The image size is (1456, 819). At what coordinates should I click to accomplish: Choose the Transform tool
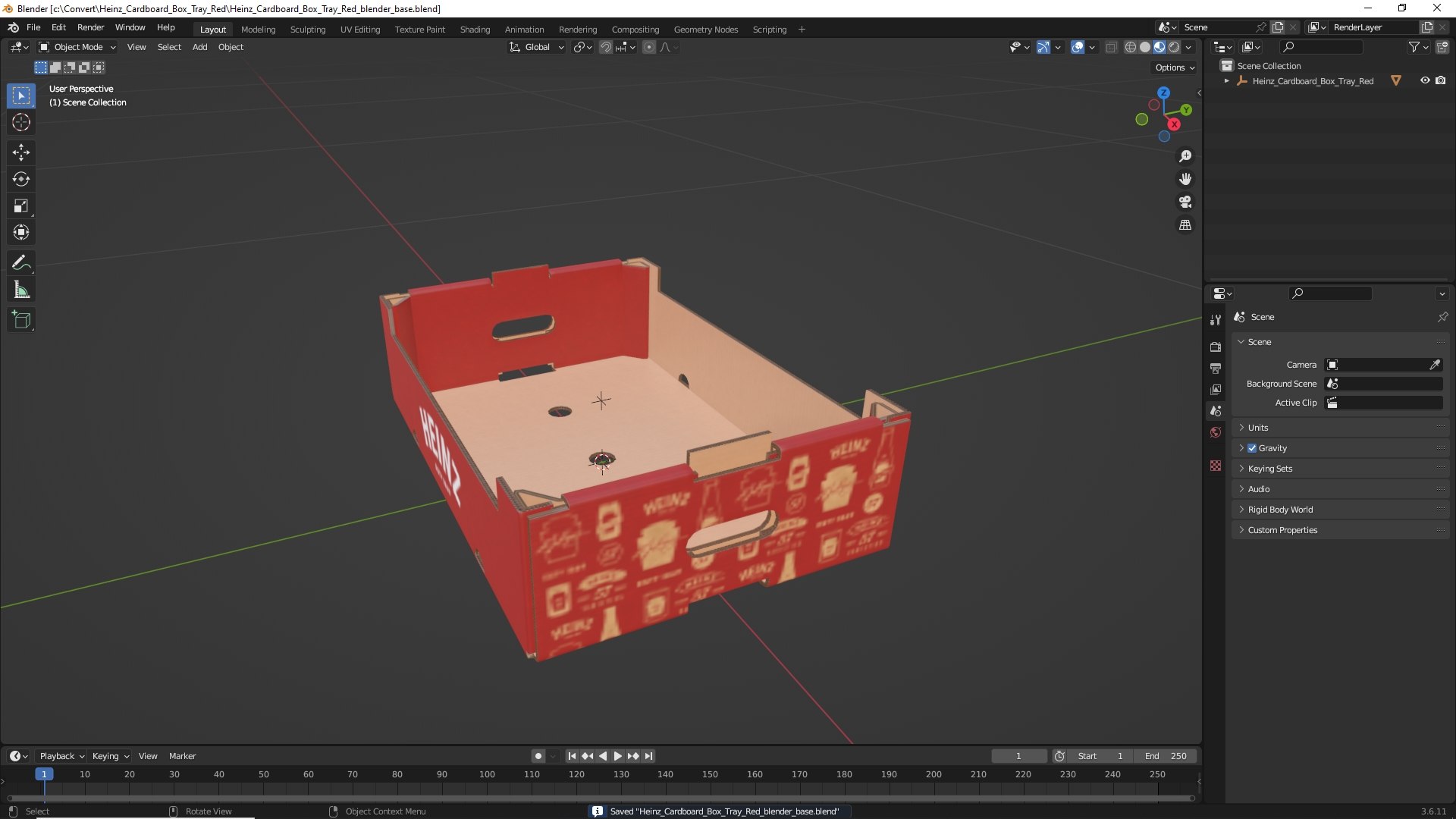(21, 232)
